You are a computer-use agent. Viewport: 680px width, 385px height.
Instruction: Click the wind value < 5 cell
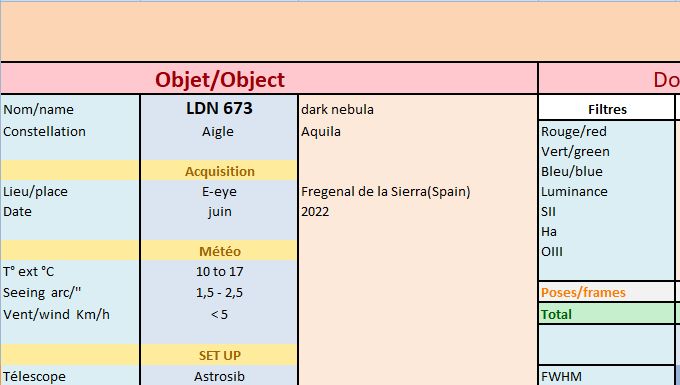(x=219, y=314)
